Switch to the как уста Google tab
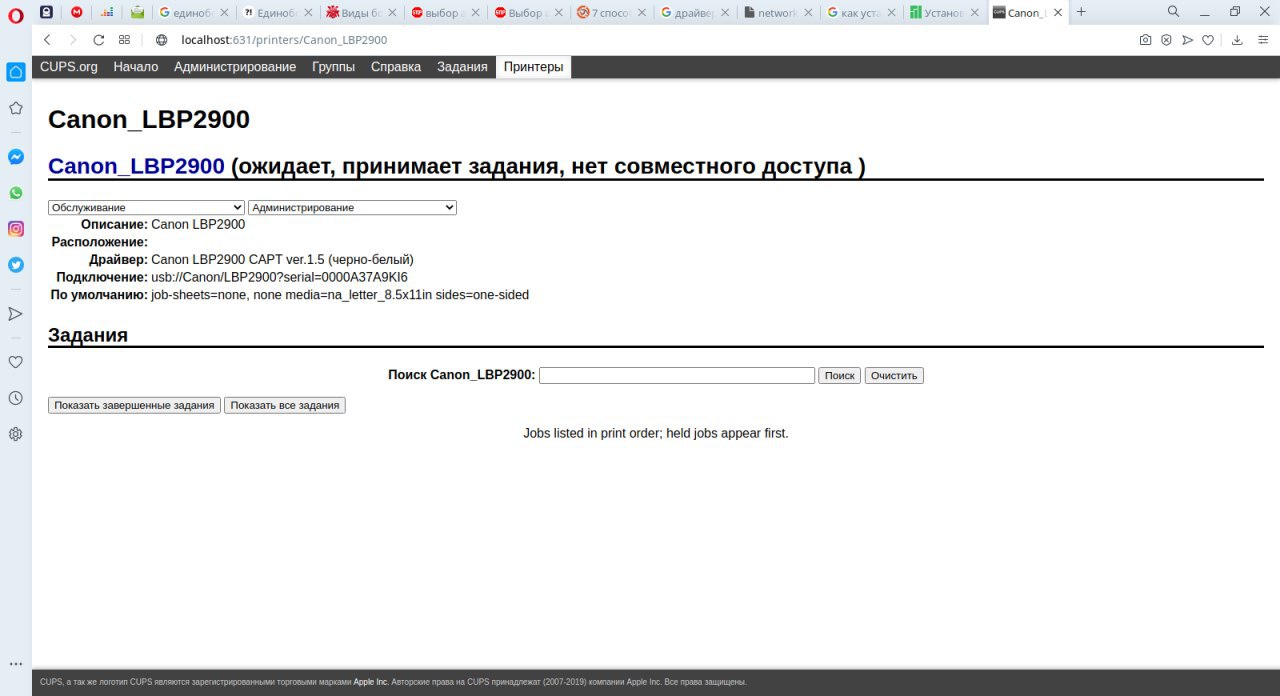The width and height of the screenshot is (1280, 696). pyautogui.click(x=860, y=12)
